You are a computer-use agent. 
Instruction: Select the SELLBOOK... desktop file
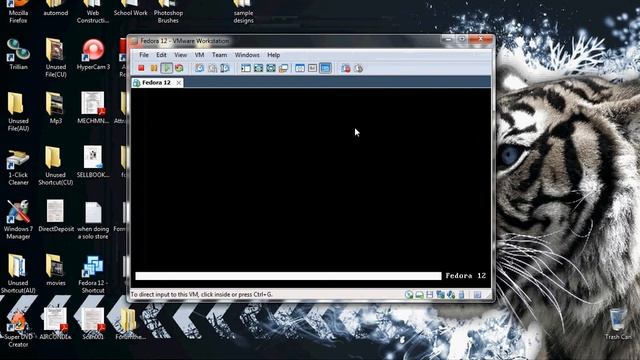[x=93, y=162]
